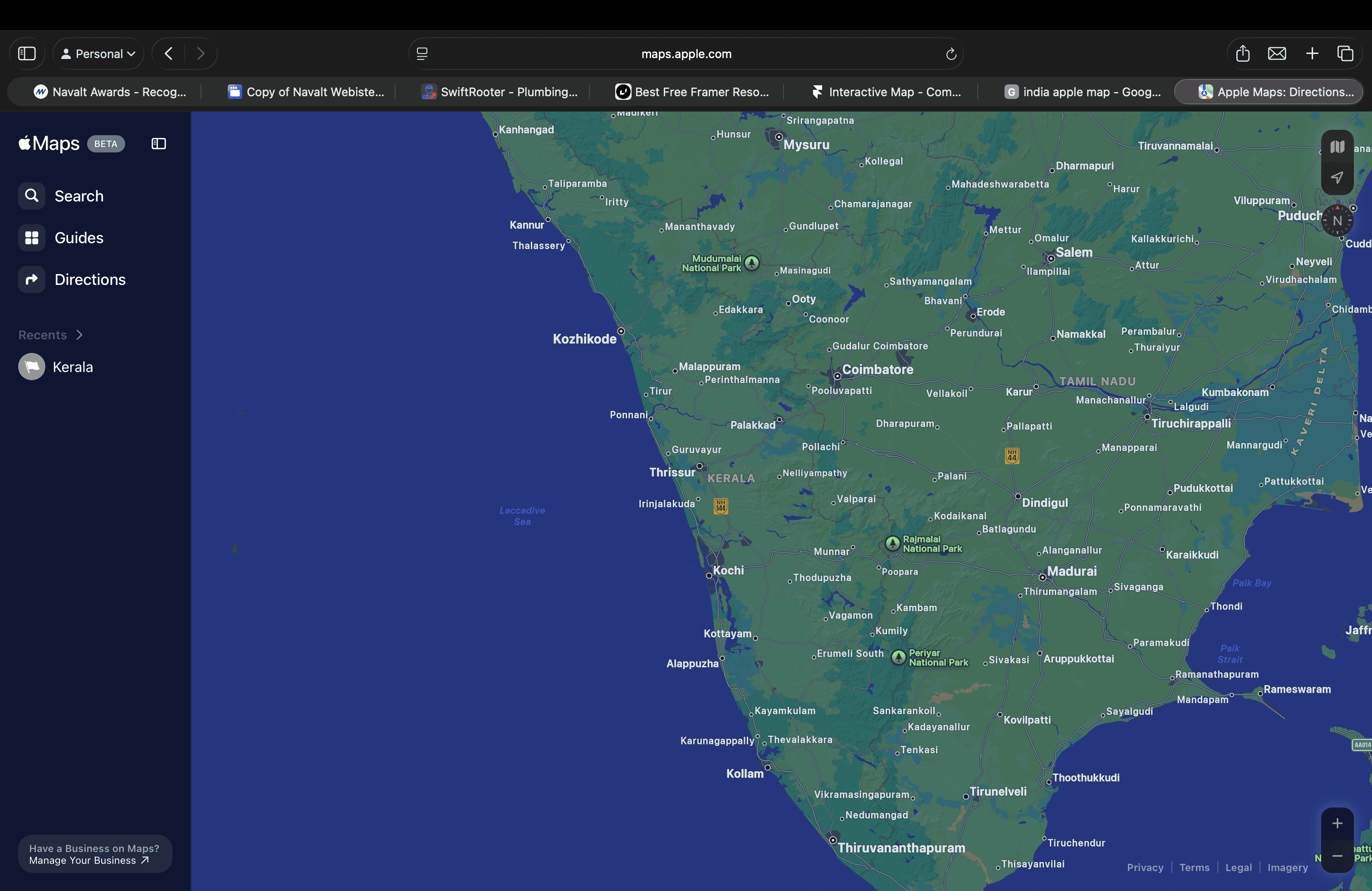Open Directions in the Maps sidebar
Image resolution: width=1372 pixels, height=891 pixels.
[89, 279]
